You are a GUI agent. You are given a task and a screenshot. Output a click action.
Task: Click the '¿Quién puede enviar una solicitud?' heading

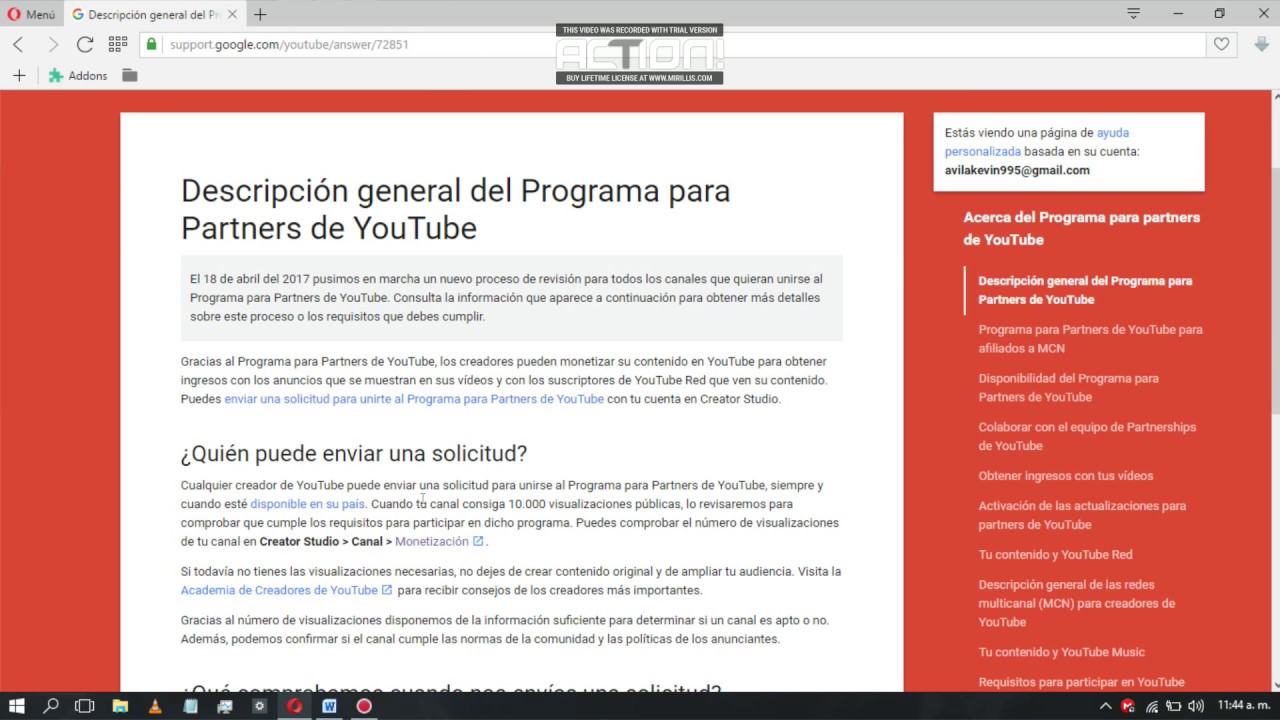click(354, 454)
